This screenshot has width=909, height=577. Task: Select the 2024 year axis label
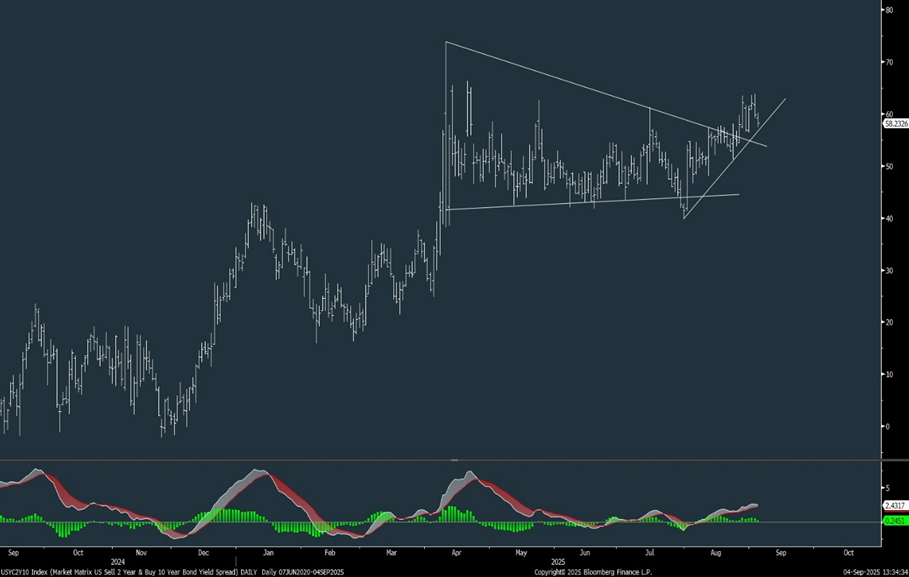pyautogui.click(x=119, y=560)
